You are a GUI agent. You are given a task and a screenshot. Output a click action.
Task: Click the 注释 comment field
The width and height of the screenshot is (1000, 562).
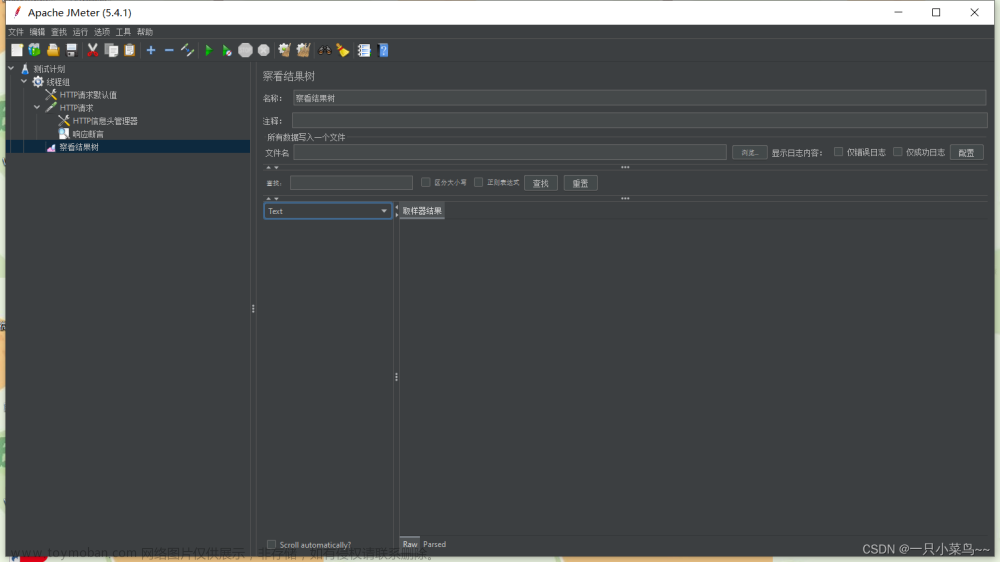click(640, 120)
